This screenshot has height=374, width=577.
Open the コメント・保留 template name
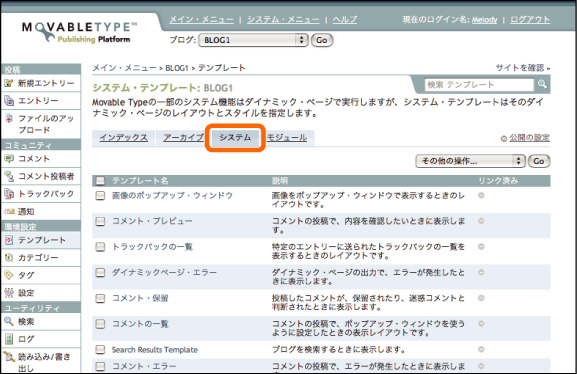click(x=140, y=298)
